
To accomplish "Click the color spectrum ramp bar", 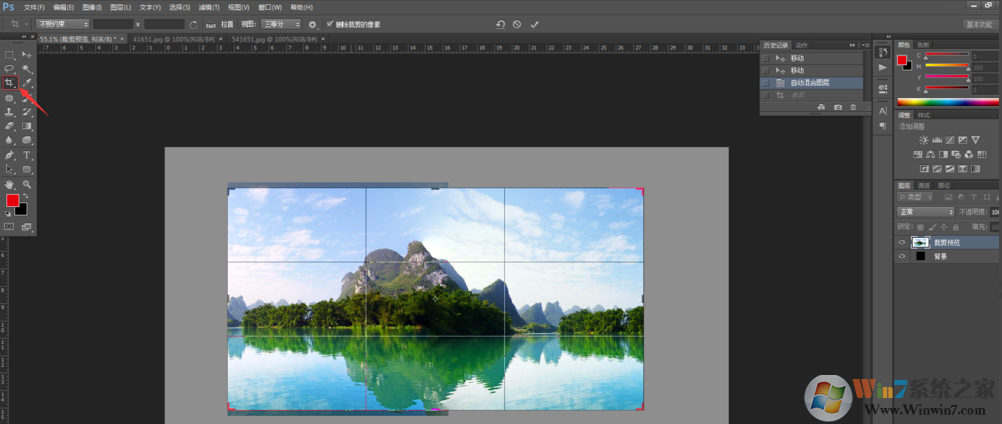I will pos(948,101).
